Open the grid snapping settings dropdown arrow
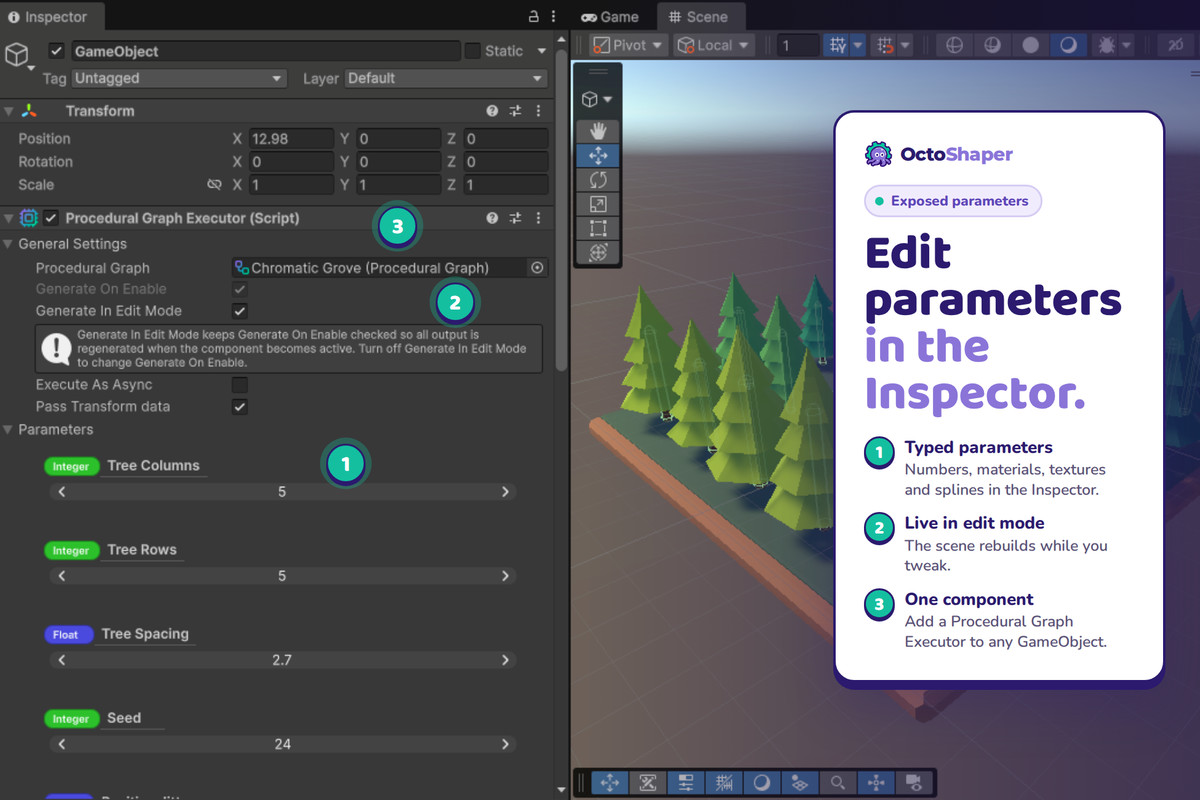This screenshot has width=1200, height=800. [x=905, y=45]
